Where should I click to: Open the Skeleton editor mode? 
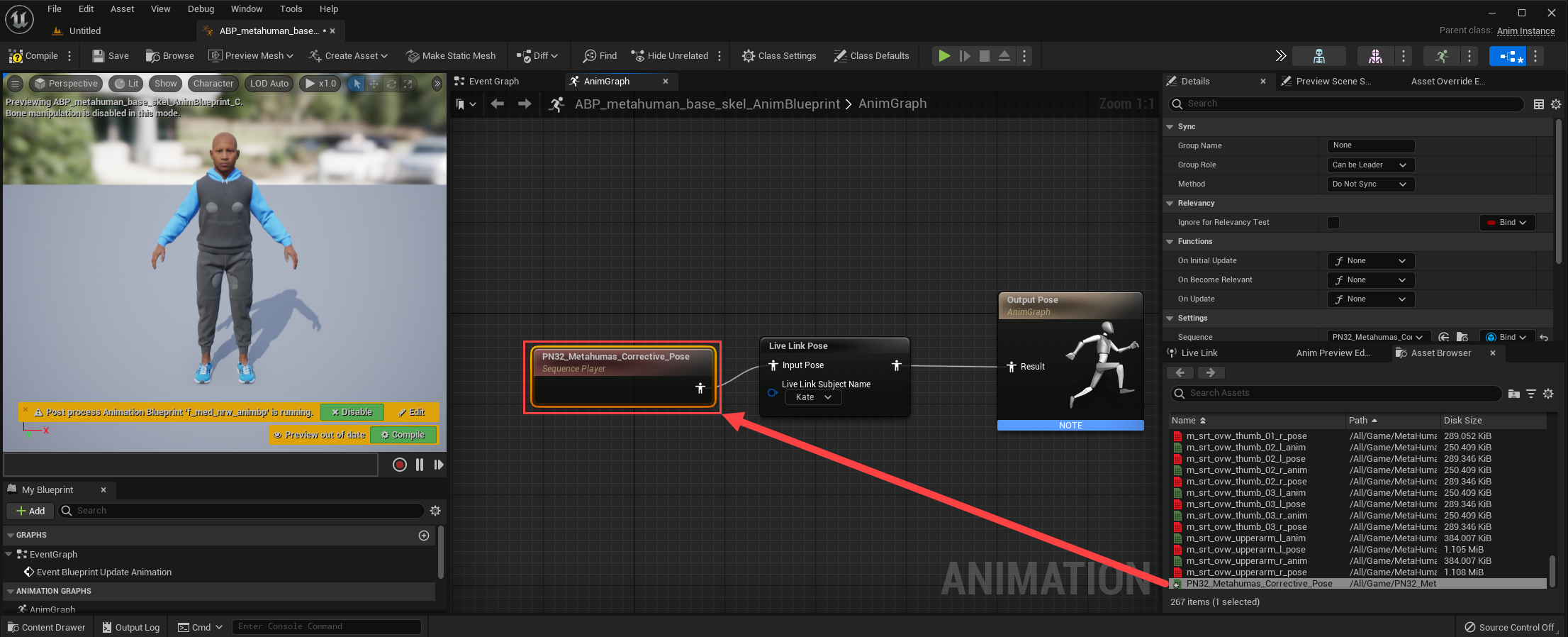[1319, 56]
